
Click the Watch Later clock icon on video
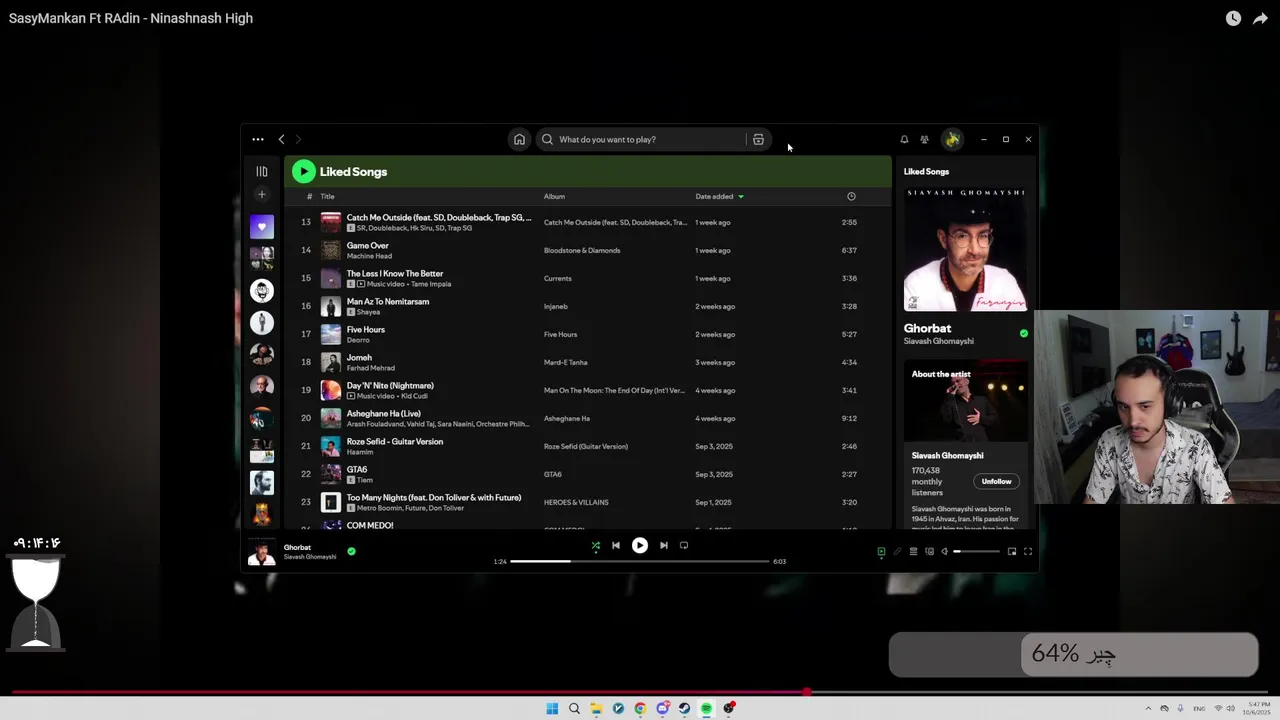click(x=1233, y=18)
